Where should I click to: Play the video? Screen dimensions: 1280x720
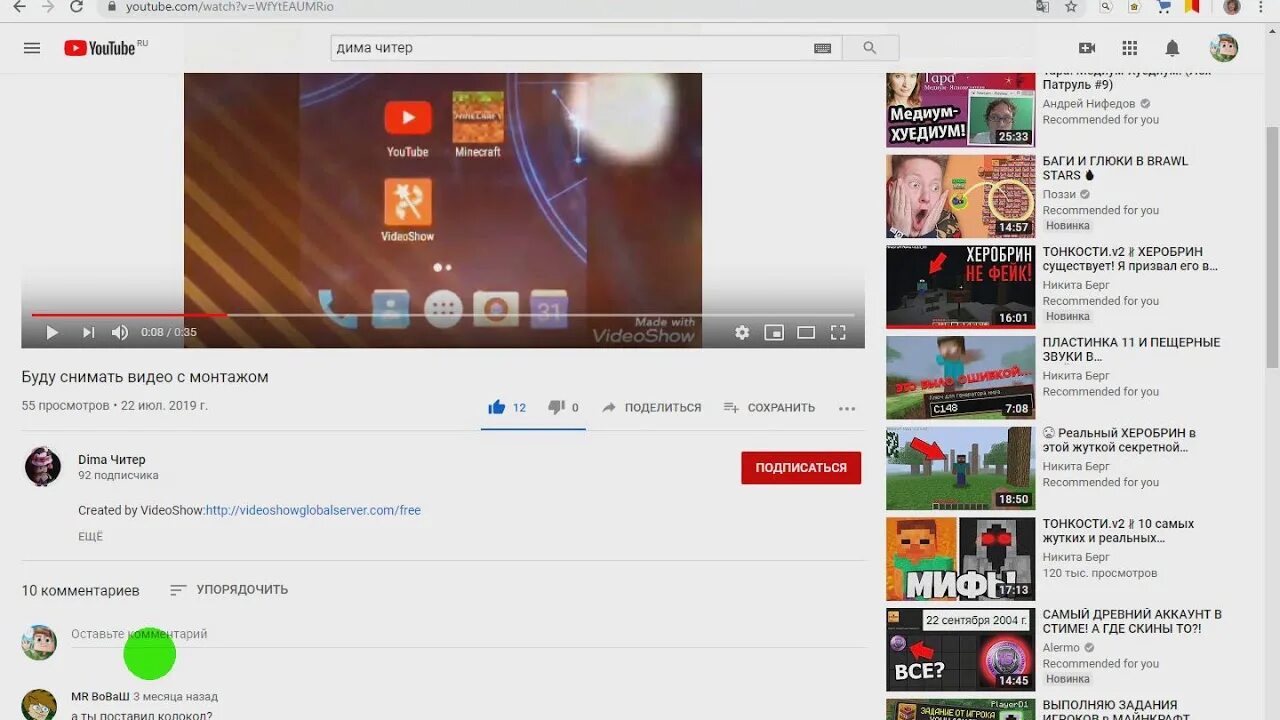coord(52,333)
